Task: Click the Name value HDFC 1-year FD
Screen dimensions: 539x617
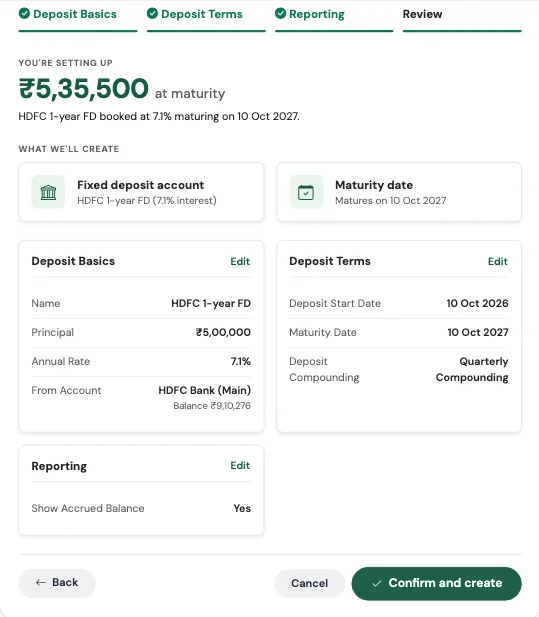Action: point(211,303)
